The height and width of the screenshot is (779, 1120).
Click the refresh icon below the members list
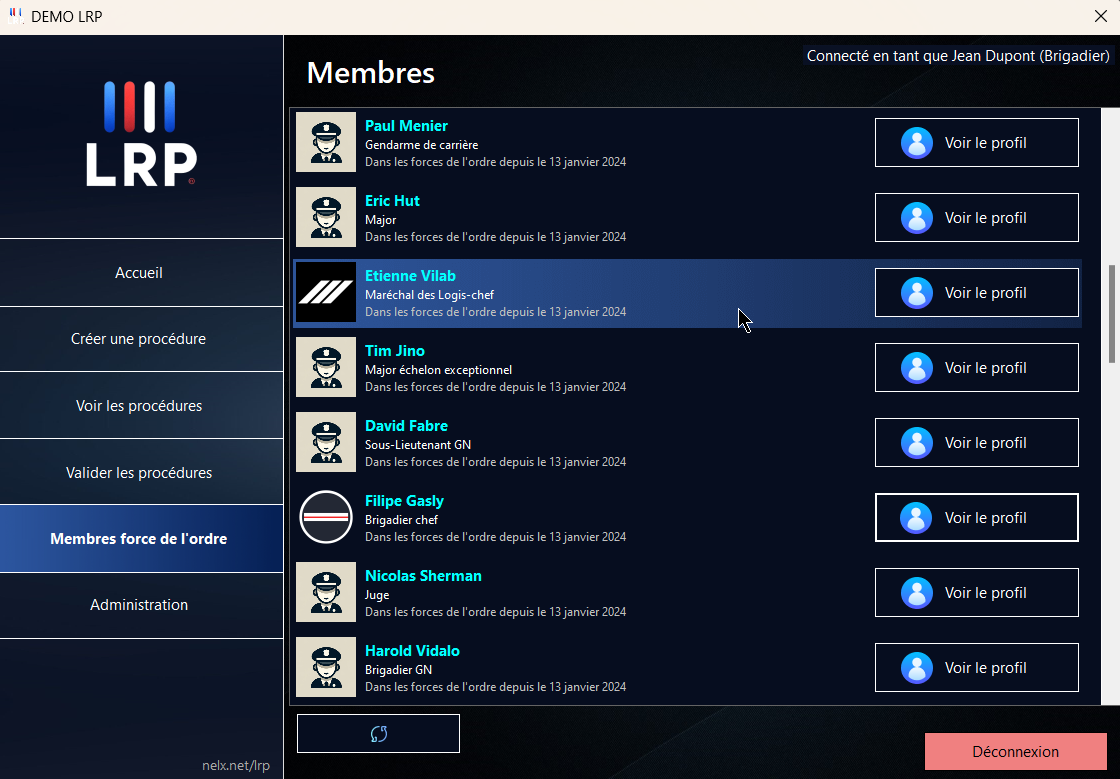378,733
